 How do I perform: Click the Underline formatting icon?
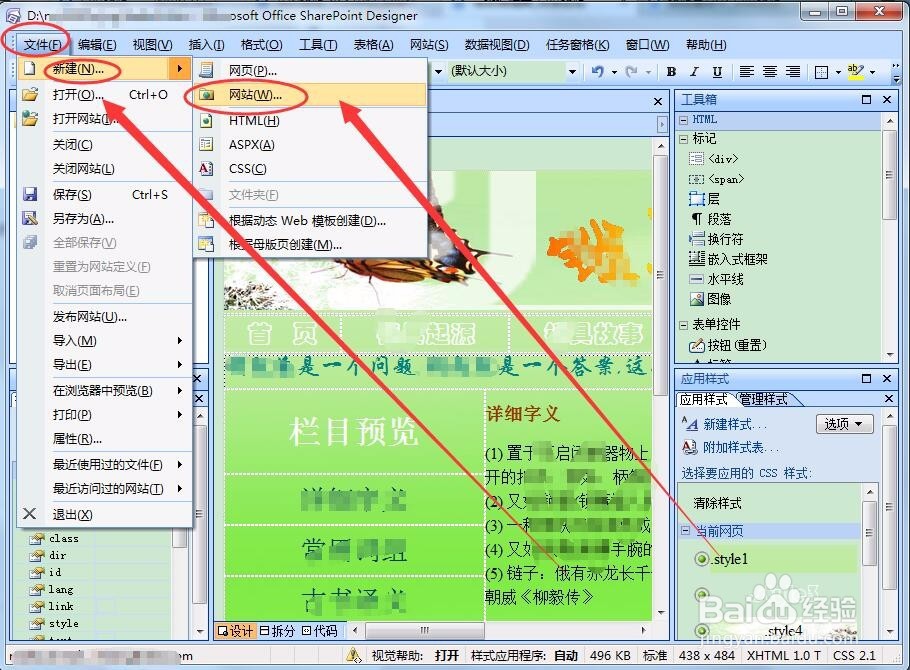[717, 71]
